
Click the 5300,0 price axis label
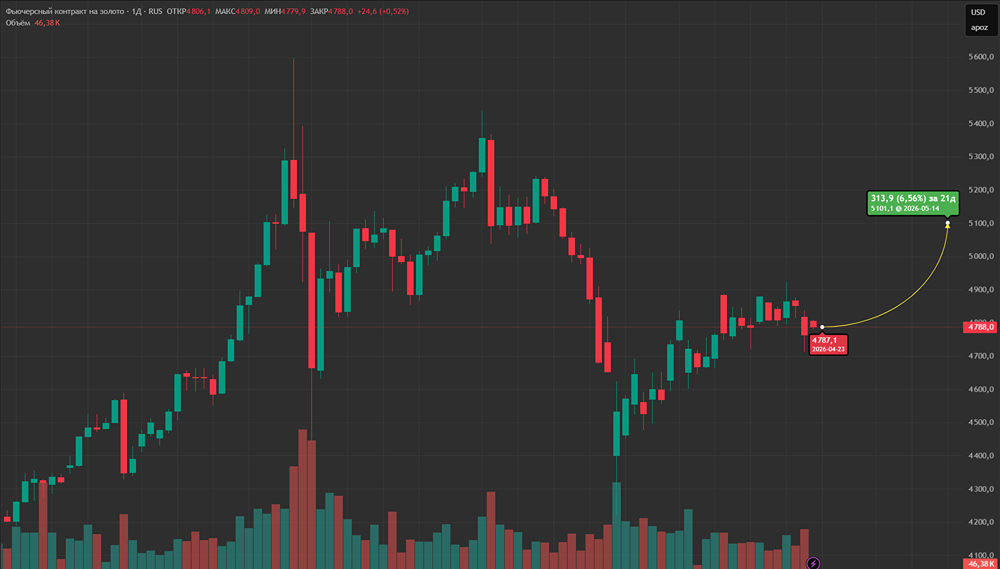point(981,156)
